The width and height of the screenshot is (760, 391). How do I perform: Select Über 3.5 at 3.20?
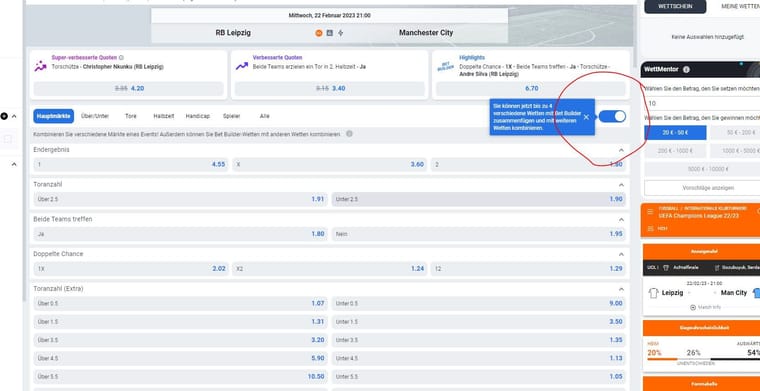(x=180, y=340)
